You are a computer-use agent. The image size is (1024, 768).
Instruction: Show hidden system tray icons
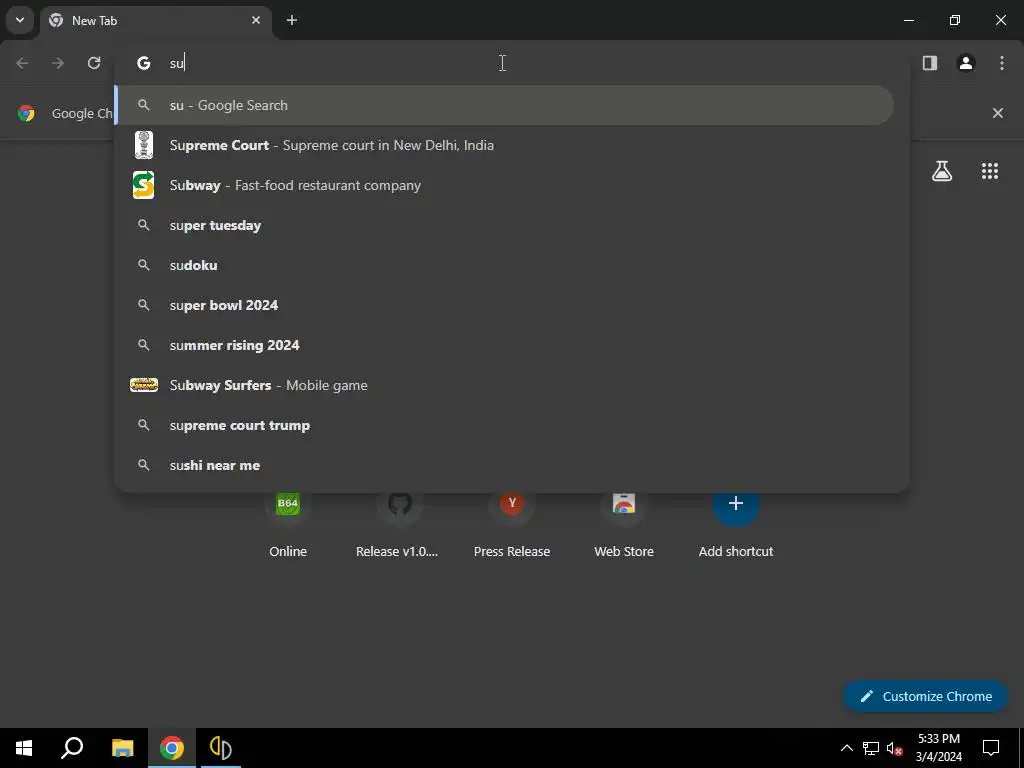[846, 748]
